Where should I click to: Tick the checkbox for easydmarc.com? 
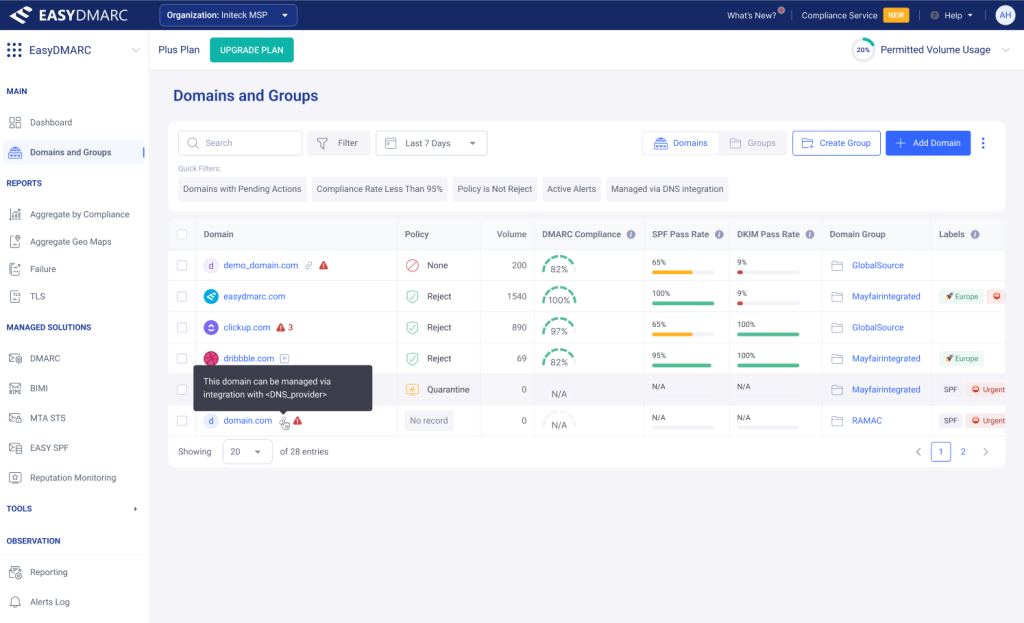coord(182,297)
